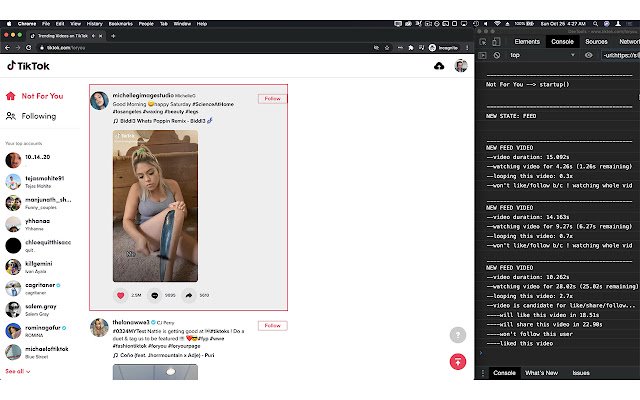The width and height of the screenshot is (640, 400).
Task: Open the profile avatar in TikTok header
Action: [461, 66]
